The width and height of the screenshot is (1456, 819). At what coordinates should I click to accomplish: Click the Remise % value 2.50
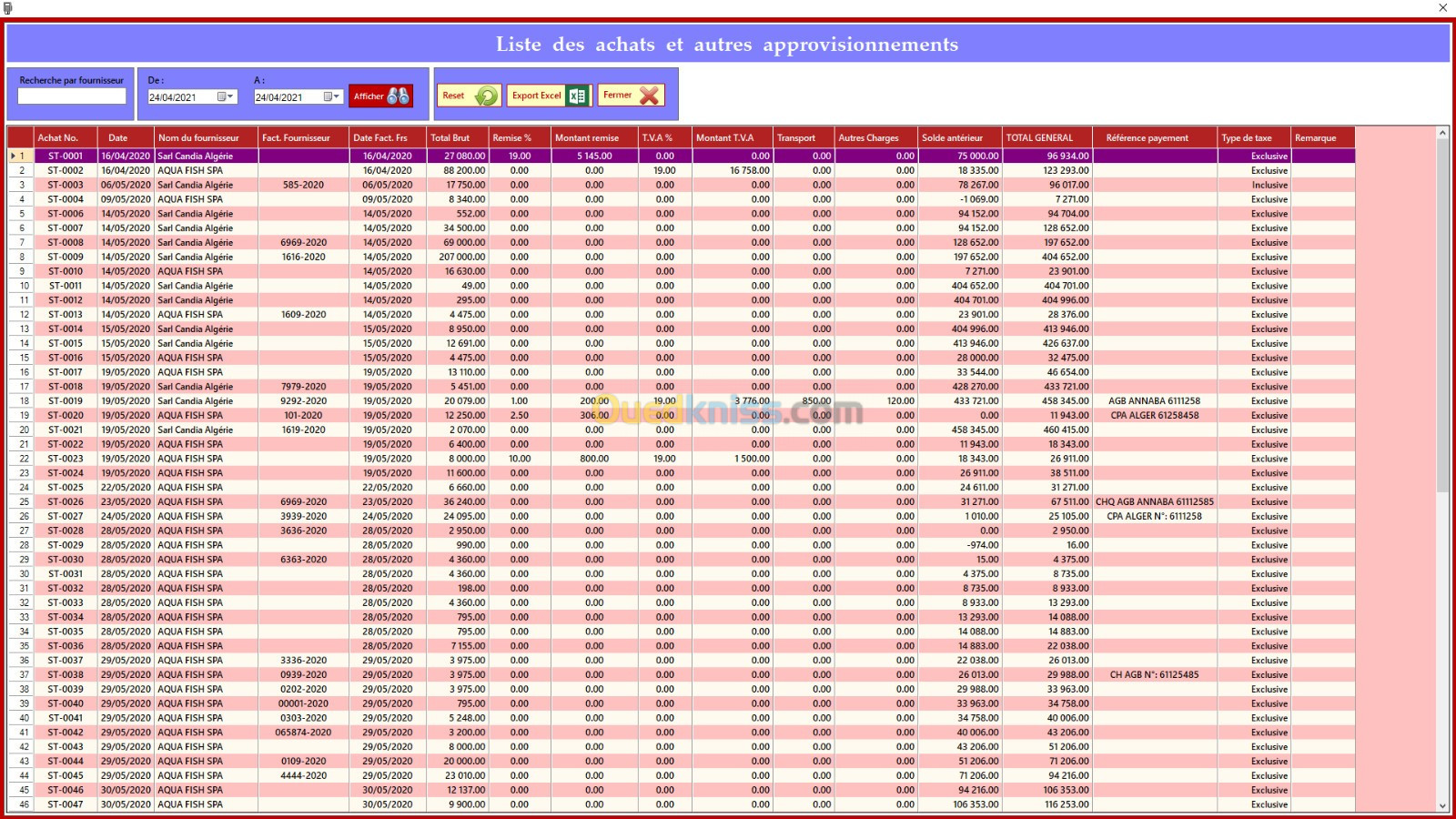tap(520, 415)
